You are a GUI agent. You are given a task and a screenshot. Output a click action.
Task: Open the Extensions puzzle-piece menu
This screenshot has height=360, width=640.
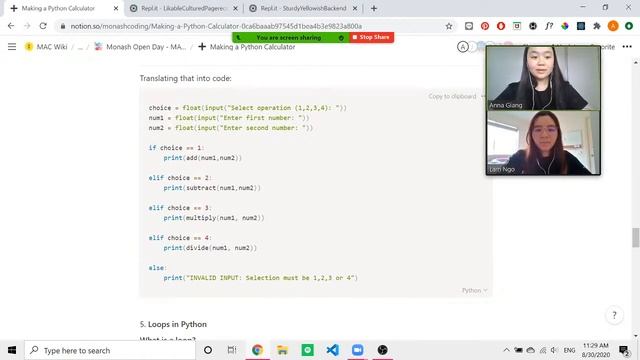click(x=596, y=26)
